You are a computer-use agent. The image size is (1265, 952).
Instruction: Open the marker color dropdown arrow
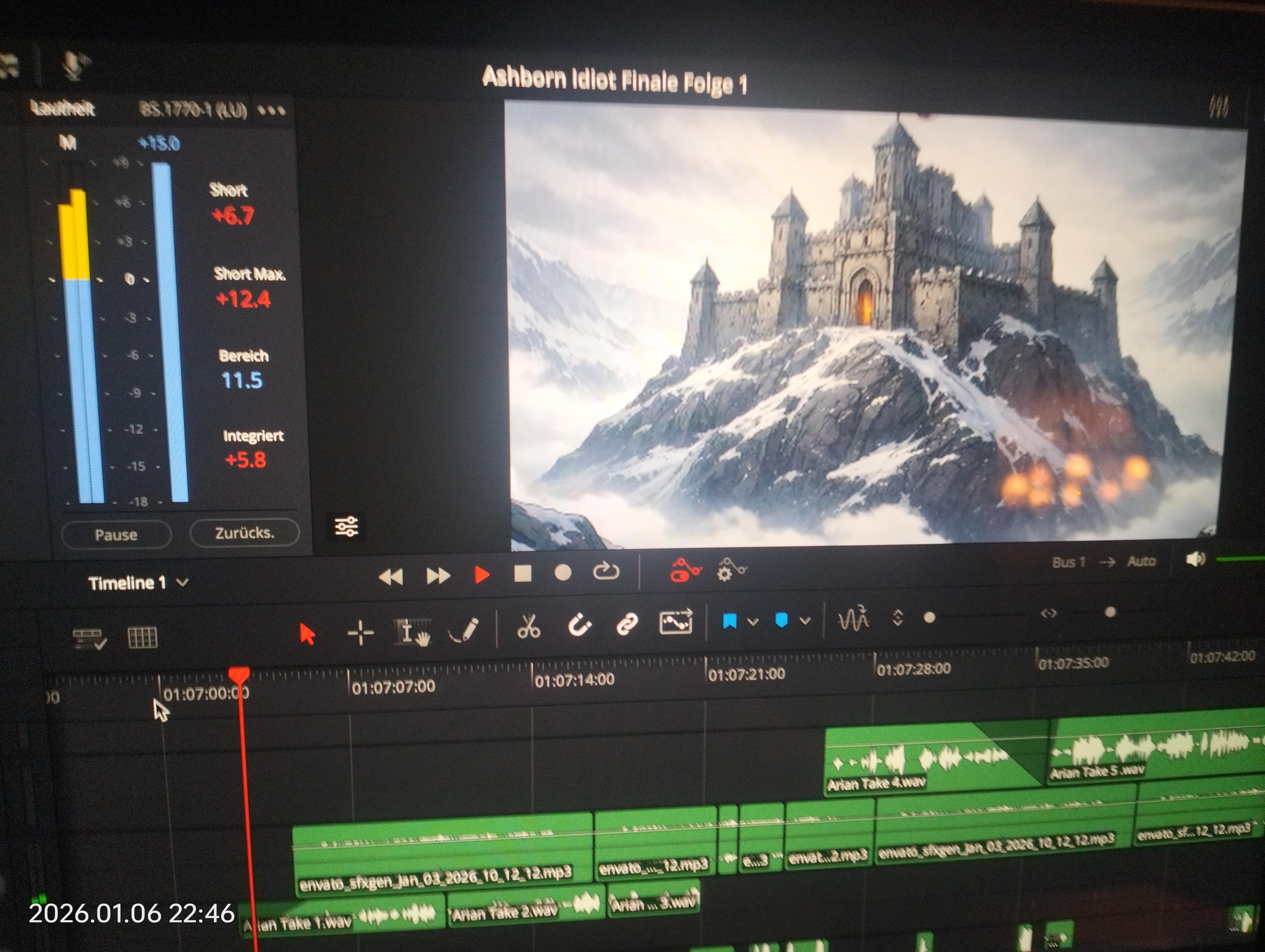point(805,621)
